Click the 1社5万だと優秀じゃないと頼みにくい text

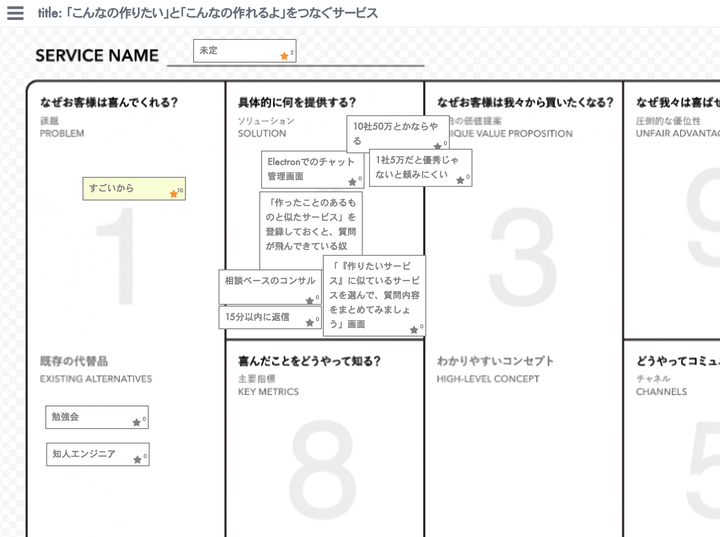tap(417, 167)
